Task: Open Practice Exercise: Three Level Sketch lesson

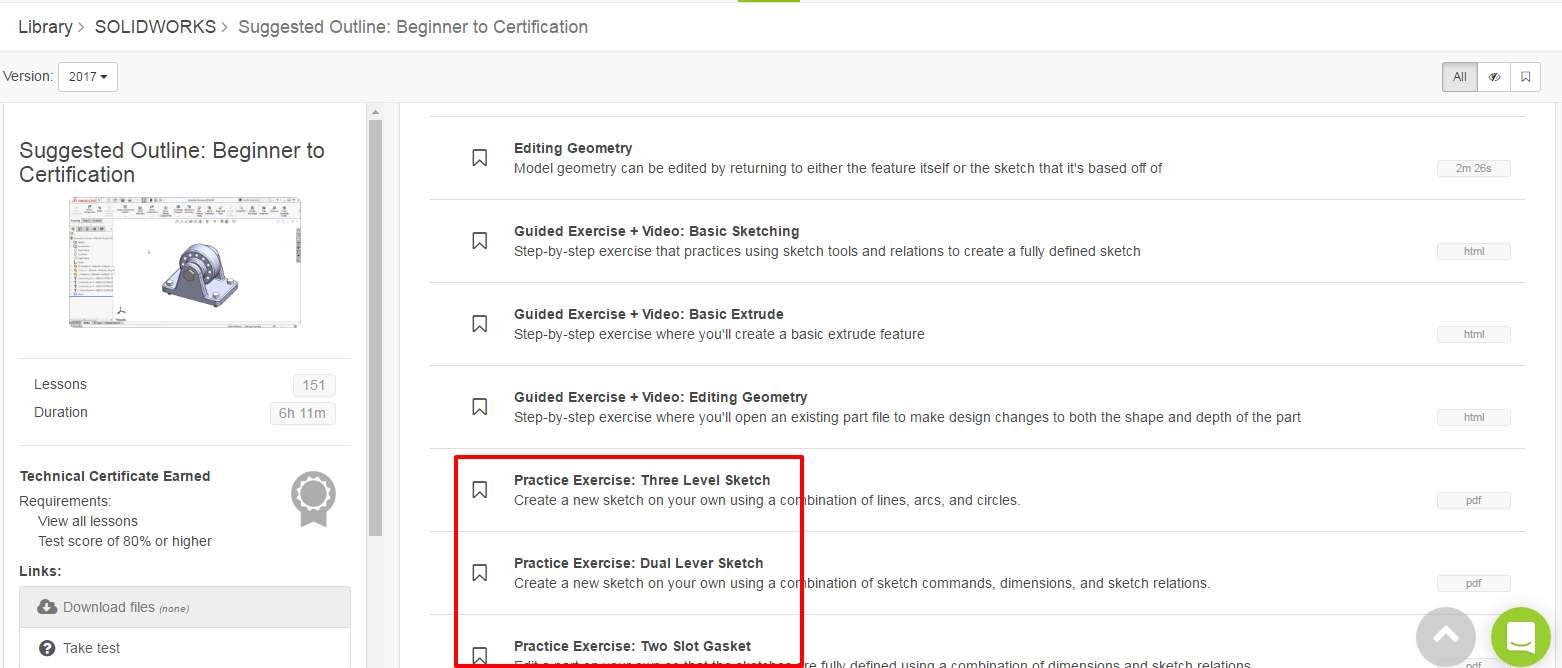Action: (642, 480)
